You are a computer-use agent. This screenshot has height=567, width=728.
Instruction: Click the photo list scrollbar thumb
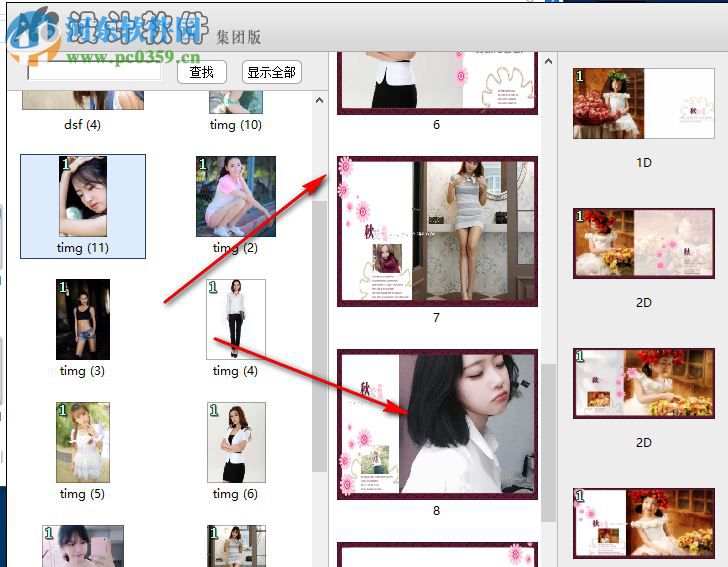[x=319, y=336]
